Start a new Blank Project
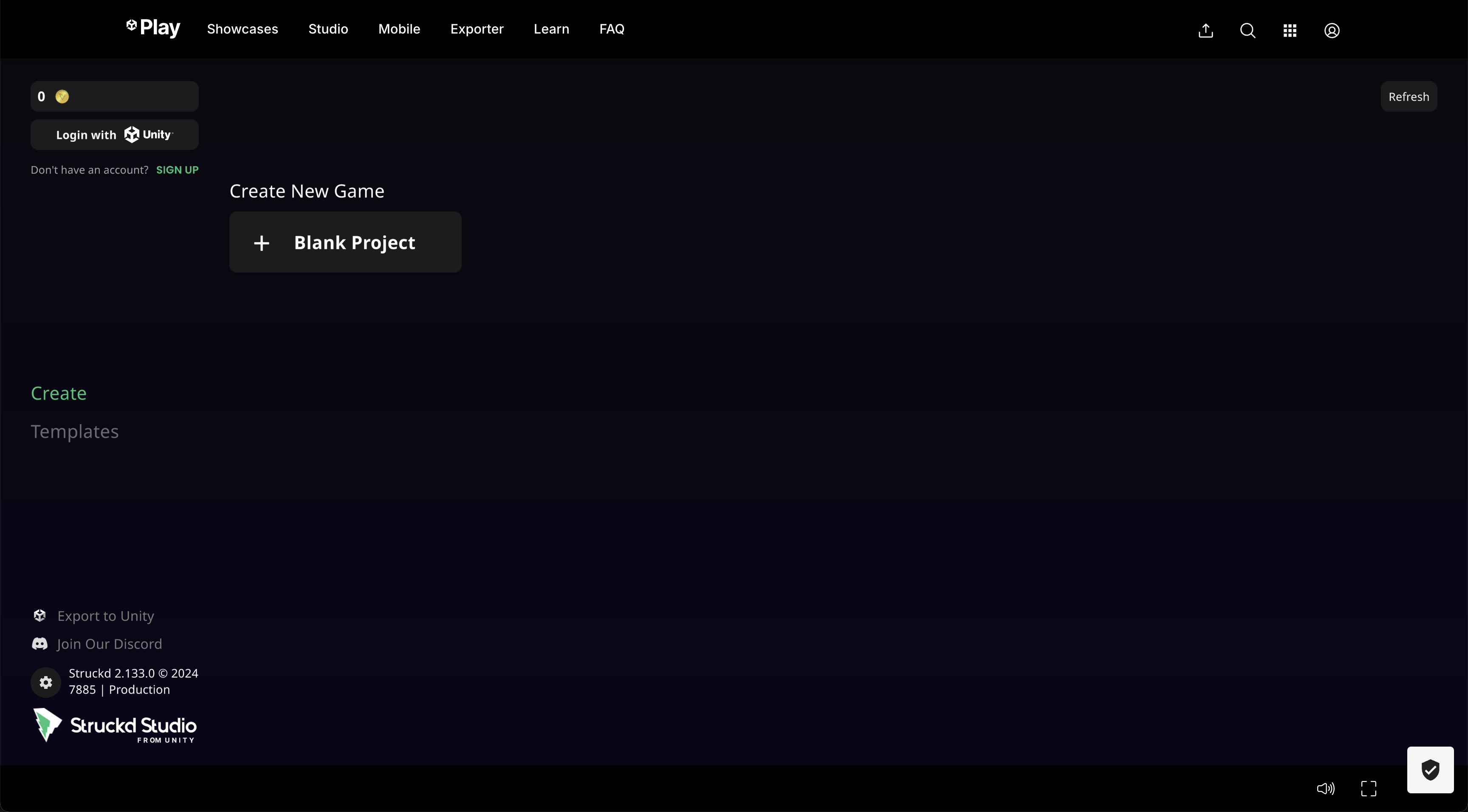 coord(345,242)
